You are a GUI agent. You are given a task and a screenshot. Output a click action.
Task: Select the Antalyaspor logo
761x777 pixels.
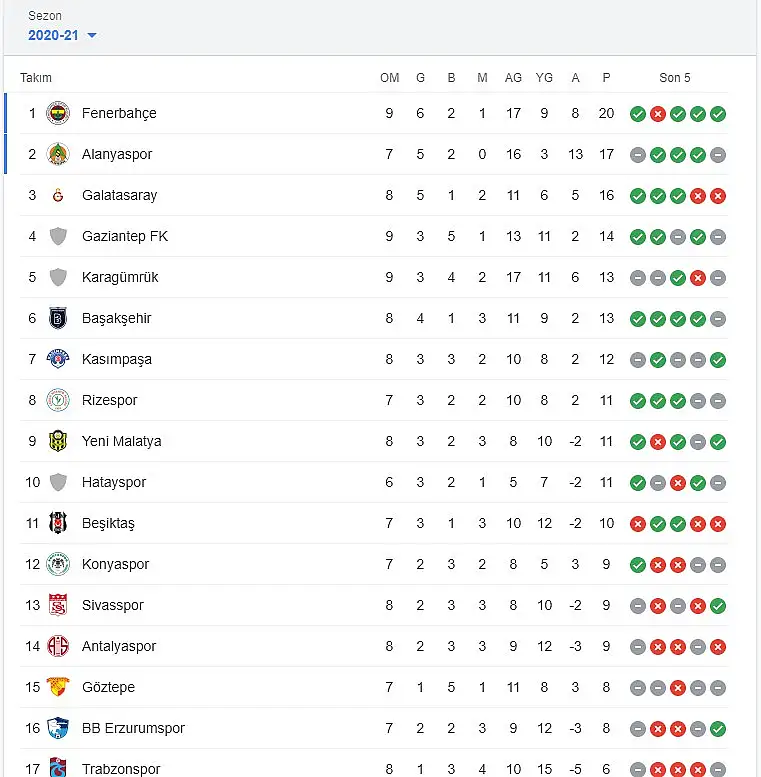(x=58, y=646)
